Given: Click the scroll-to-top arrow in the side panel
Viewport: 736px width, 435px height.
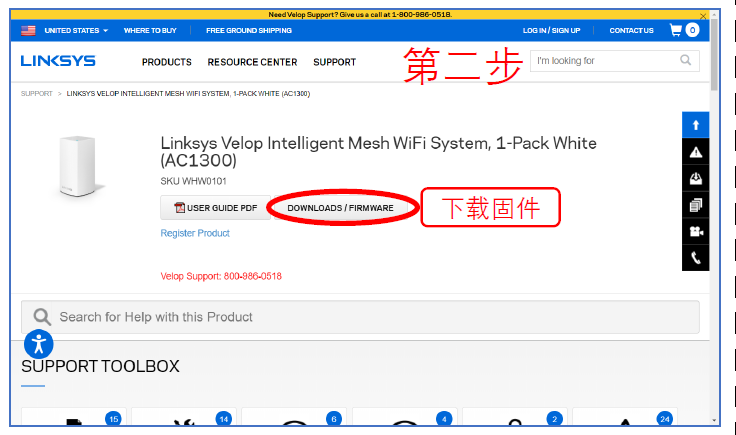Looking at the screenshot, I should (x=695, y=124).
